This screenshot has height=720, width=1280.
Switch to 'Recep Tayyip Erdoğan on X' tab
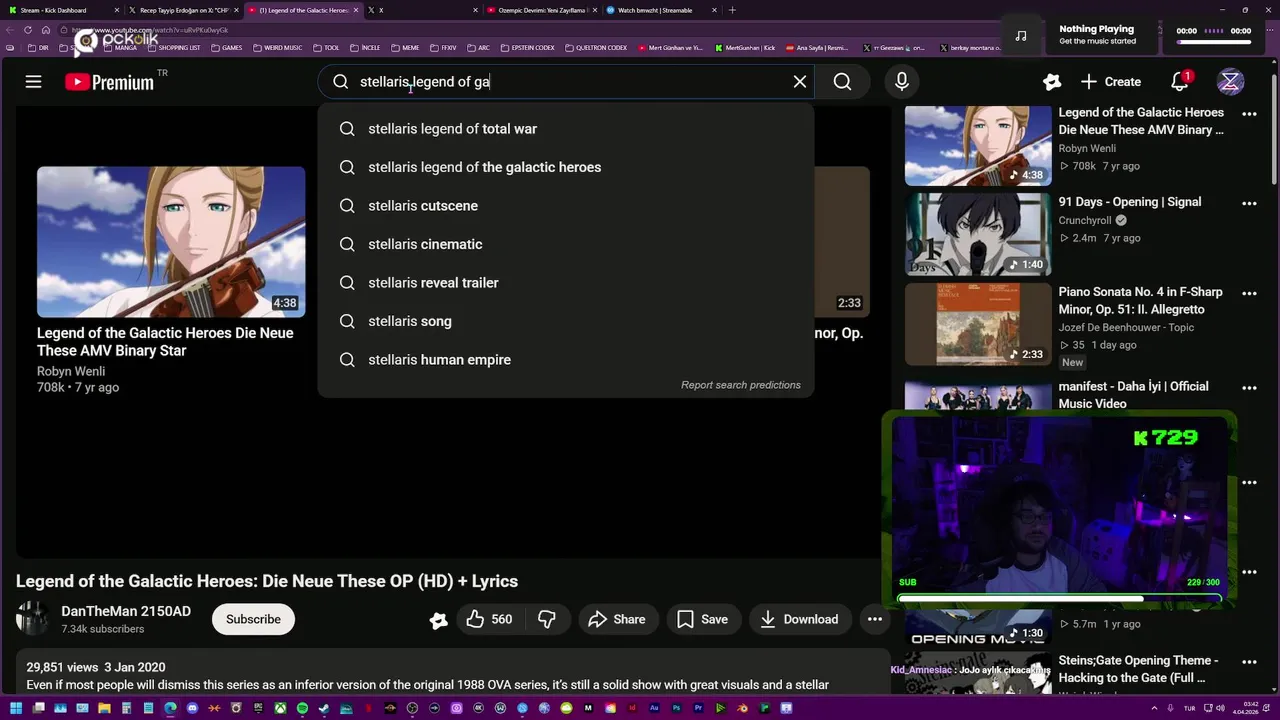[x=182, y=10]
